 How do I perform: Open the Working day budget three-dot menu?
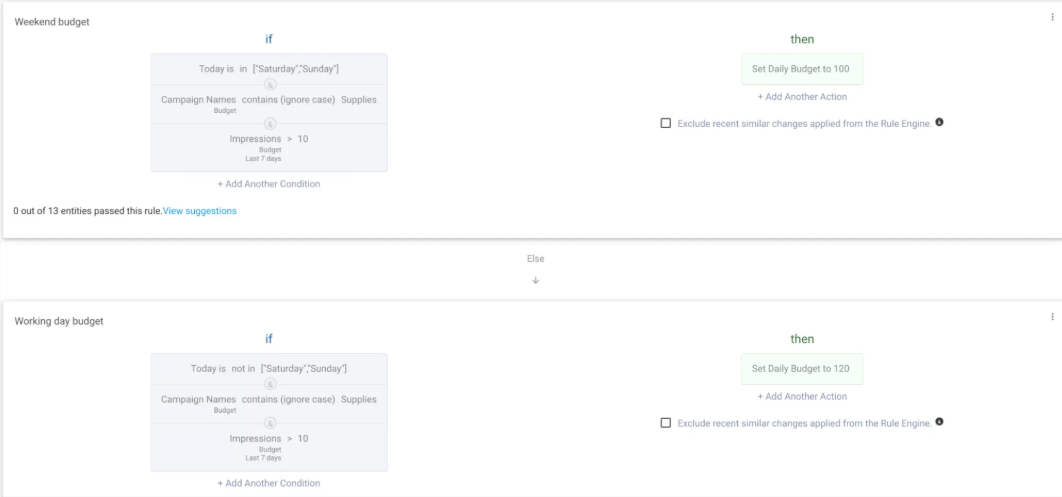1052,317
